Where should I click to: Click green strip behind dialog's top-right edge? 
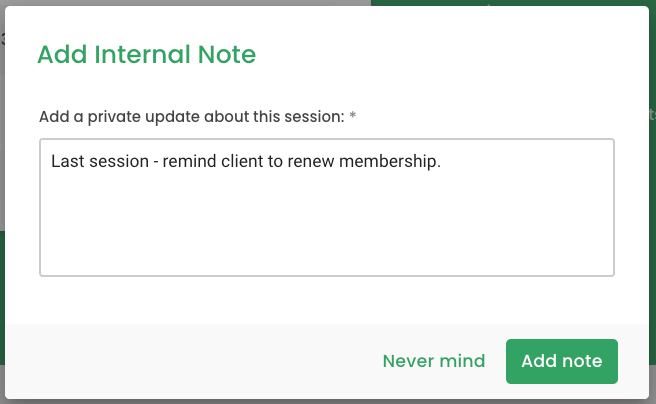point(510,3)
